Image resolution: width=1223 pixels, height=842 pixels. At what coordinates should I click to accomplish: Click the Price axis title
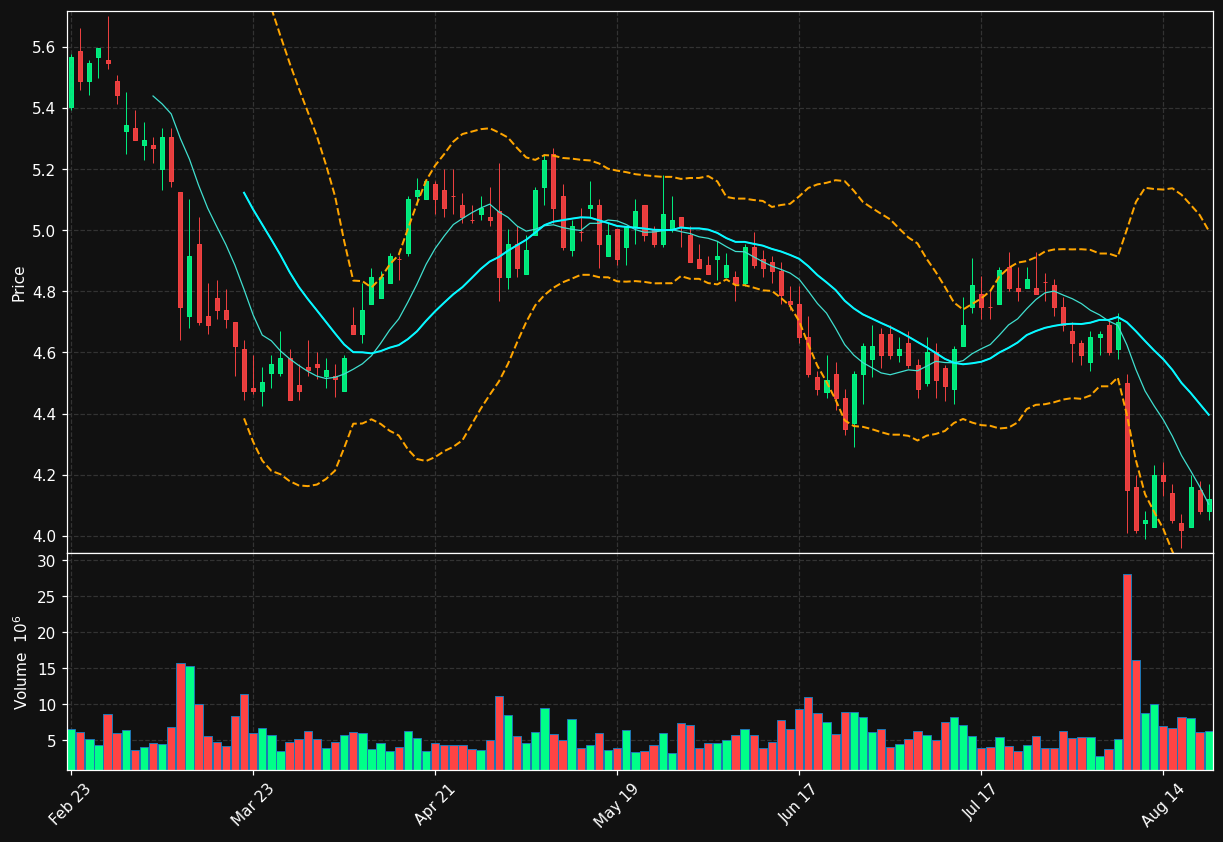(19, 282)
